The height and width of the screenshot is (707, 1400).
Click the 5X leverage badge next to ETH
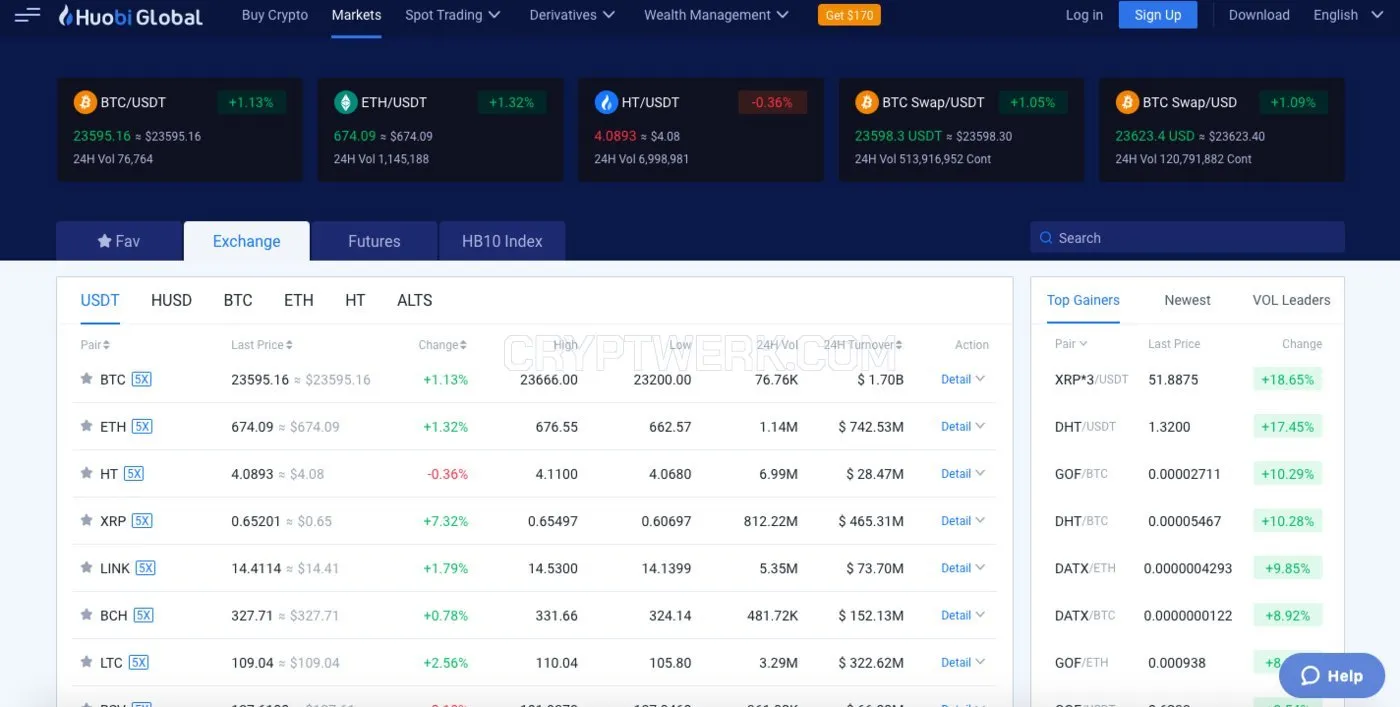click(142, 426)
